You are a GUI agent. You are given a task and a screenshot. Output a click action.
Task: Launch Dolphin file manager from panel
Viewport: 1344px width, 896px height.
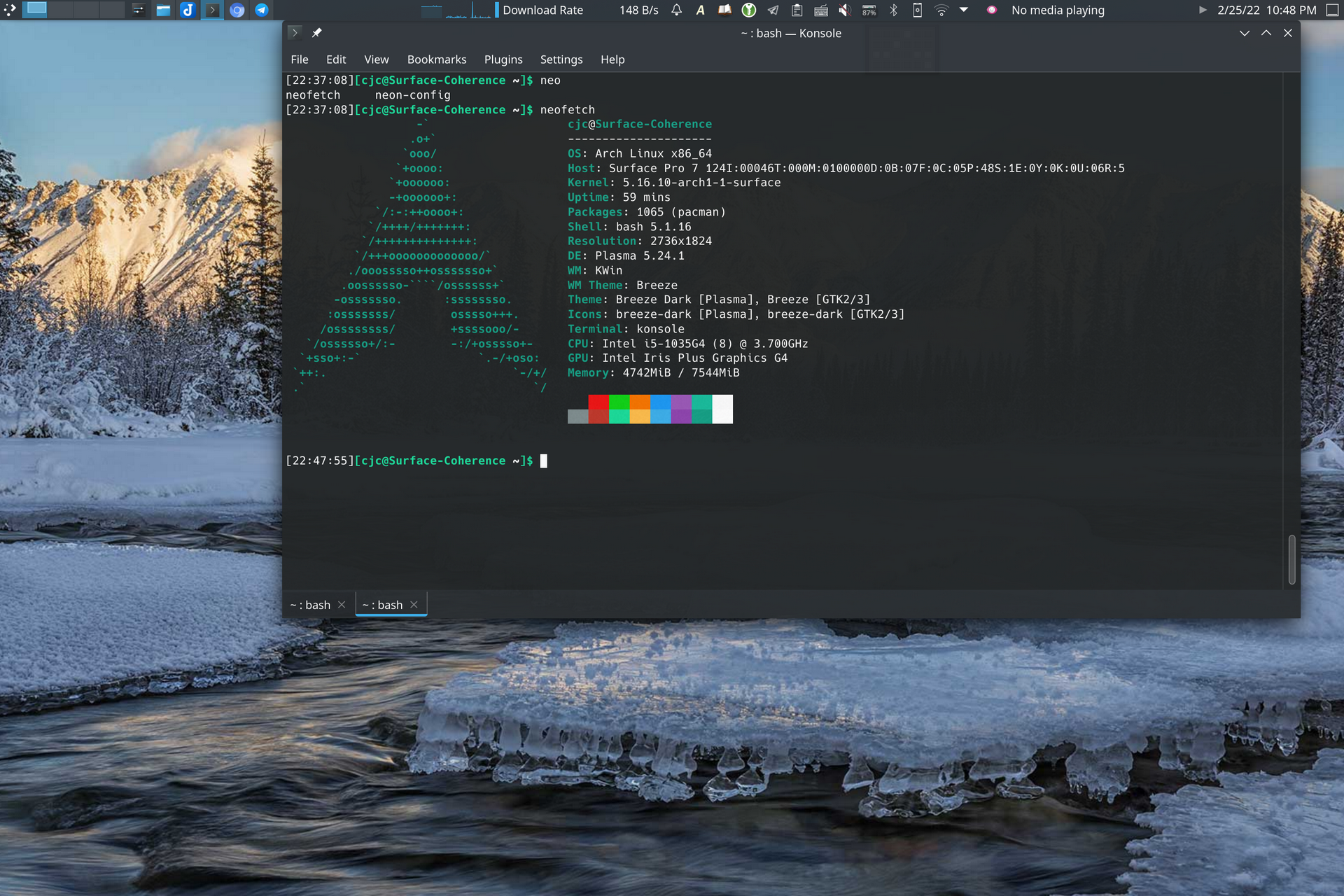pyautogui.click(x=163, y=10)
